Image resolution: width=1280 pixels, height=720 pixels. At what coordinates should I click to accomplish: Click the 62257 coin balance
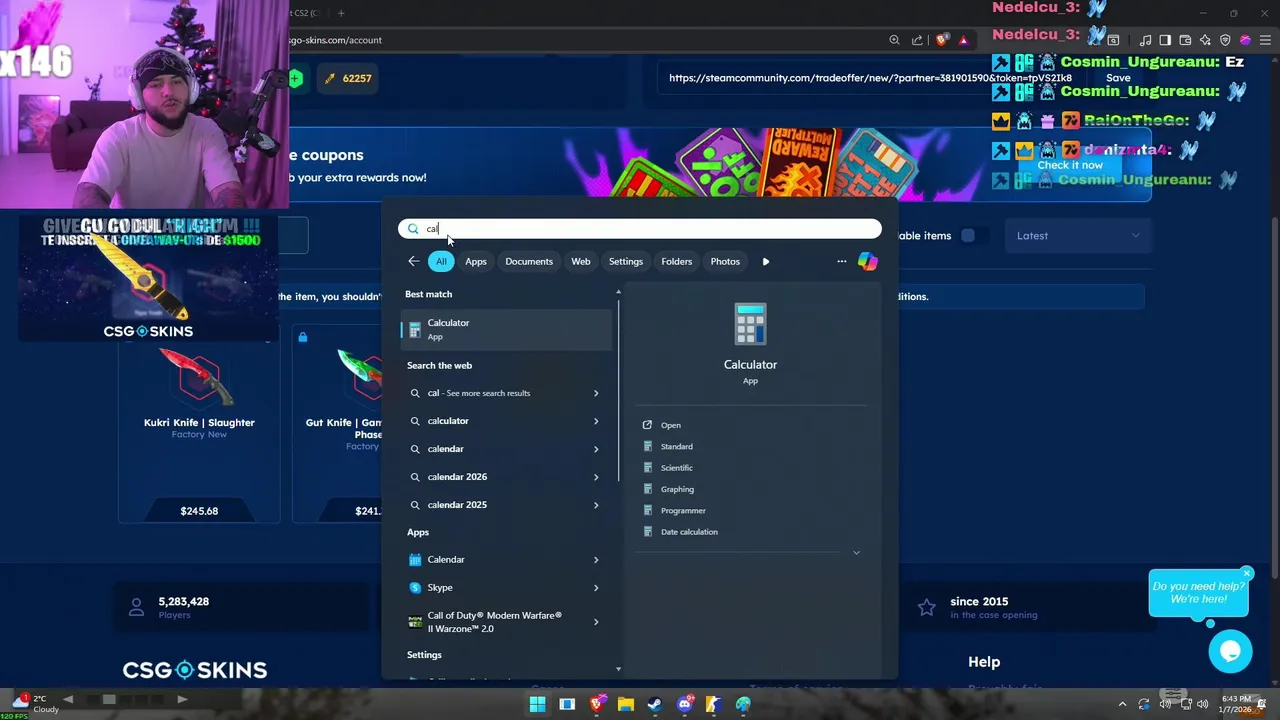pos(348,78)
